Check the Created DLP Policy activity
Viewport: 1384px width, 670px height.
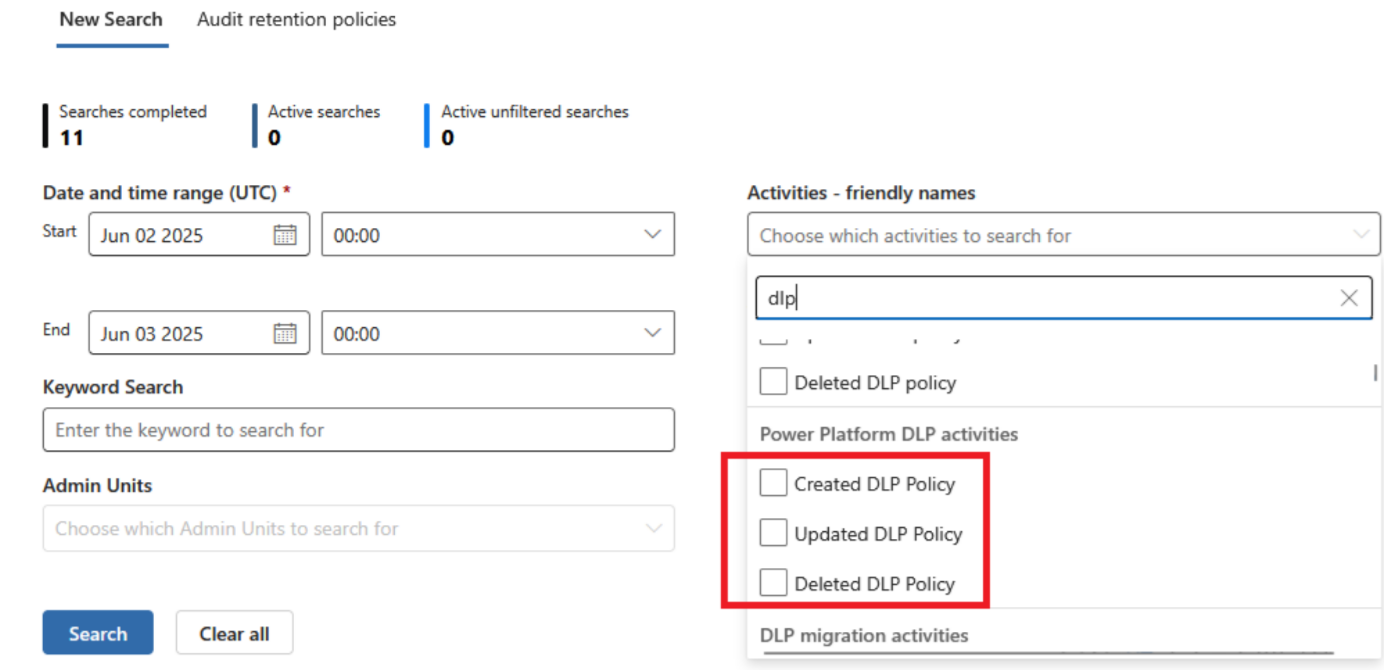coord(773,482)
